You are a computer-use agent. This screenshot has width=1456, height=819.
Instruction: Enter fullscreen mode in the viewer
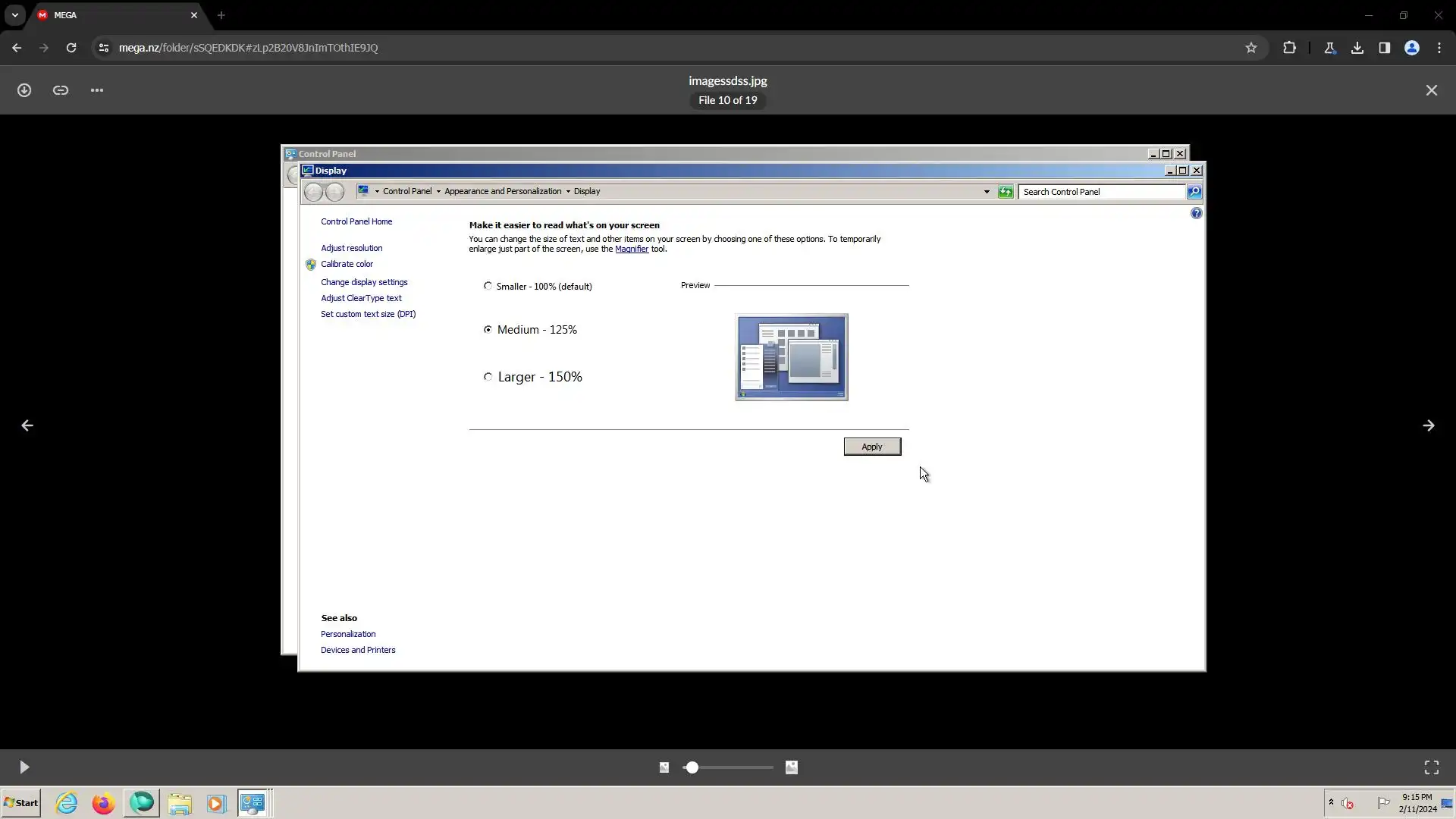[1431, 767]
